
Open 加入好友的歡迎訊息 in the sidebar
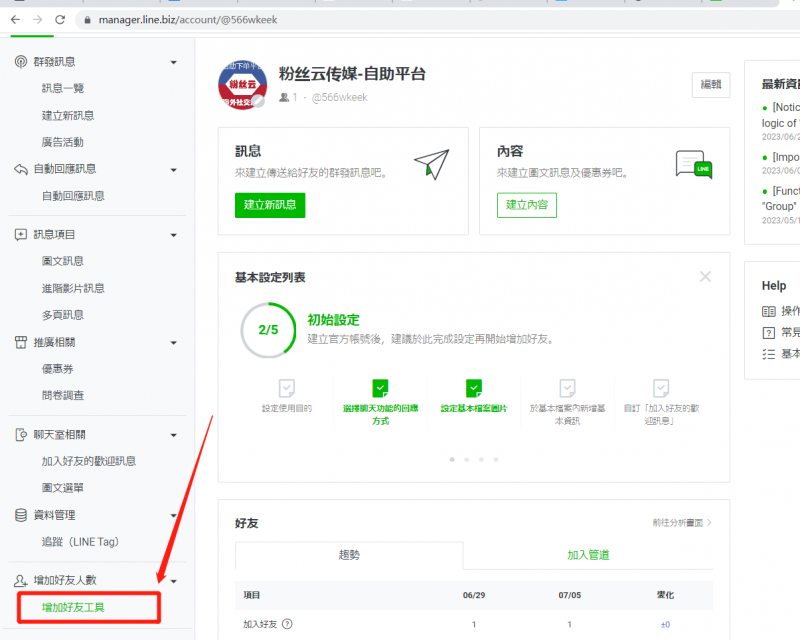click(x=89, y=461)
